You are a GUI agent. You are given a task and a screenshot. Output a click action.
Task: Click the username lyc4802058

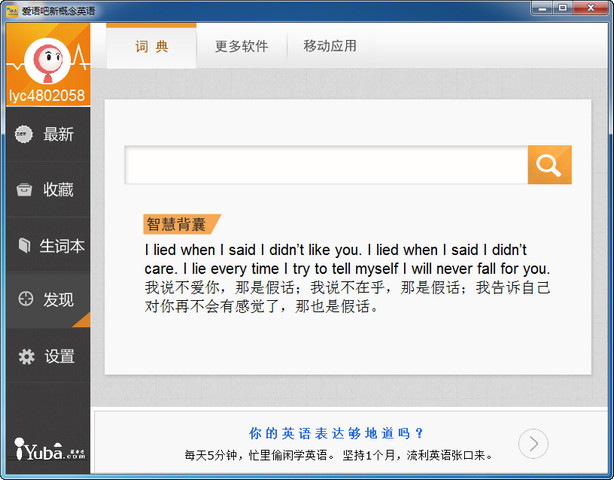point(47,96)
